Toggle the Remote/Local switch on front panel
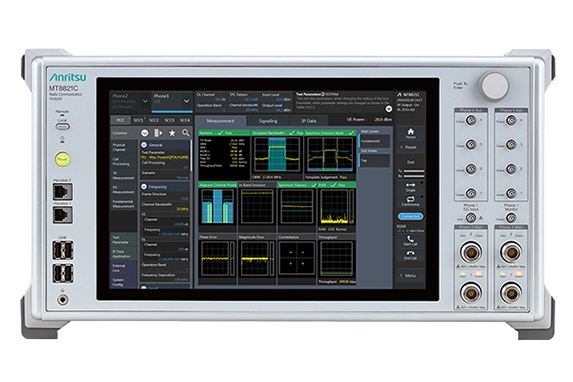 coord(62,126)
